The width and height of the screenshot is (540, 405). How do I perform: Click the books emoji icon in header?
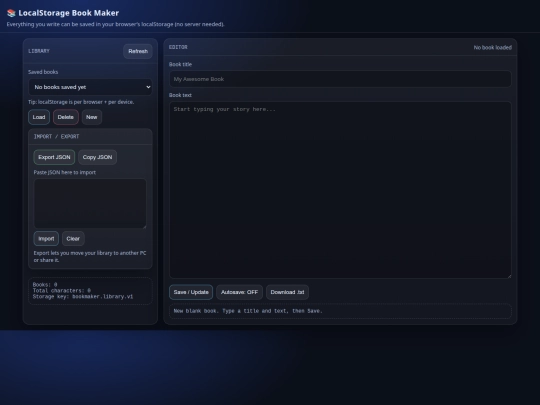tap(11, 13)
